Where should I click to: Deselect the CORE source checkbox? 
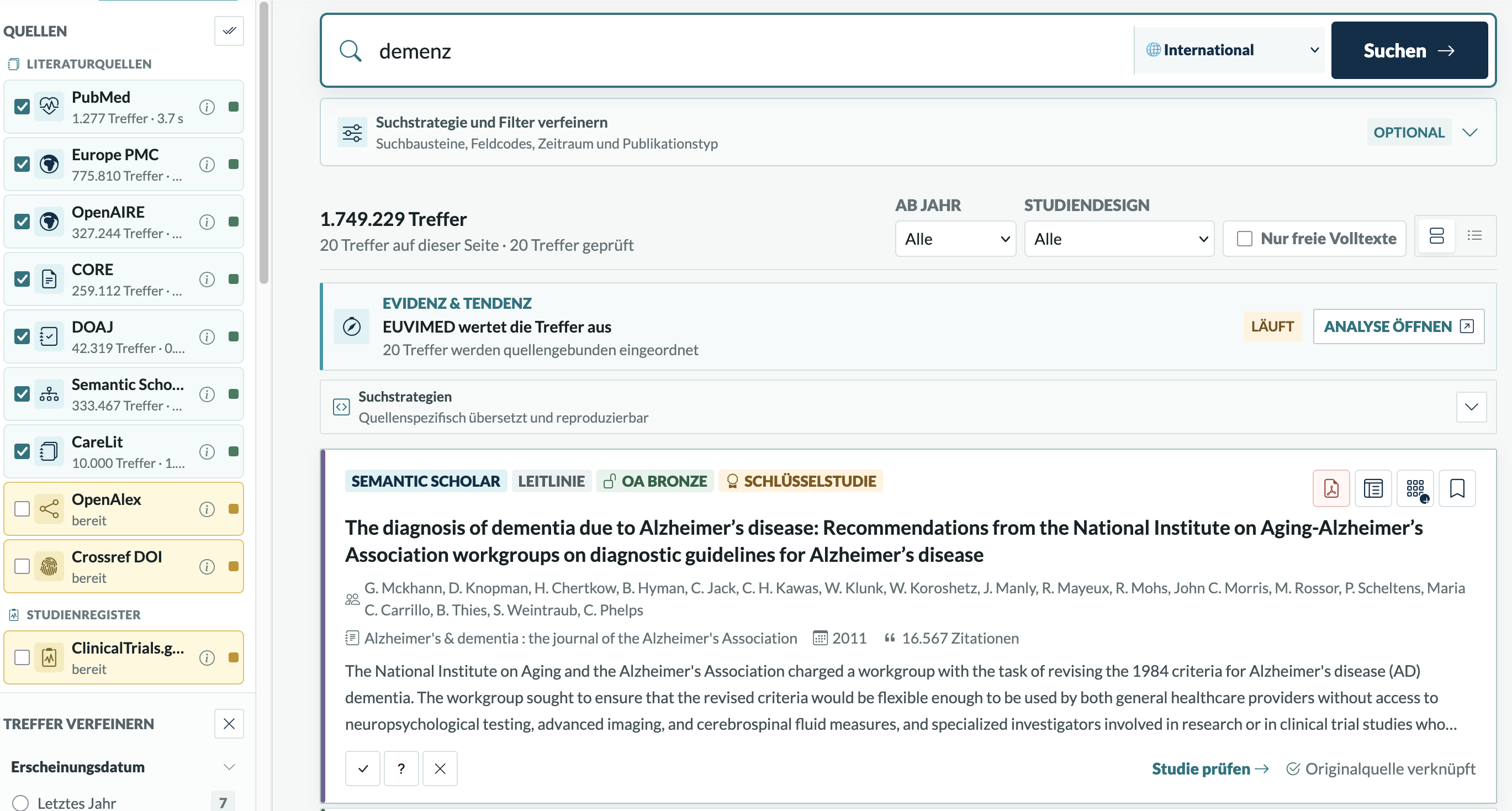coord(22,279)
